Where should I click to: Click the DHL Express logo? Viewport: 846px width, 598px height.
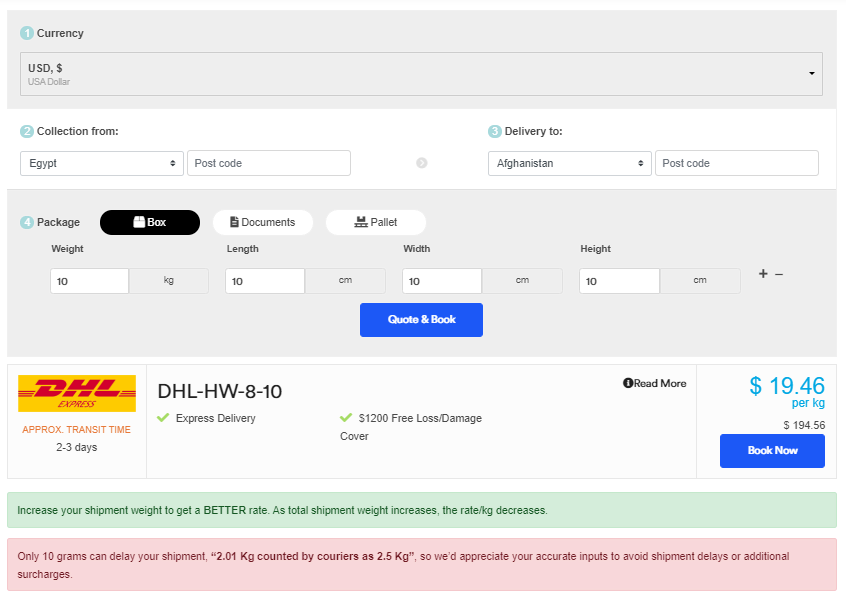[x=77, y=393]
